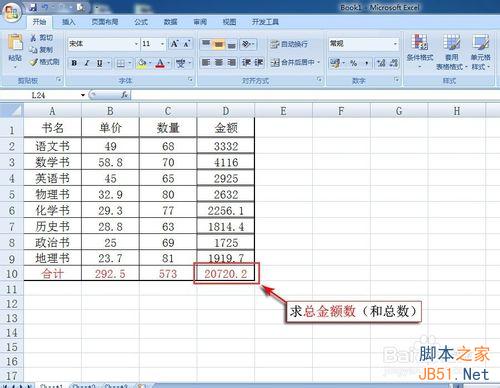
Task: Apply percent style with % icon
Action: (x=354, y=63)
